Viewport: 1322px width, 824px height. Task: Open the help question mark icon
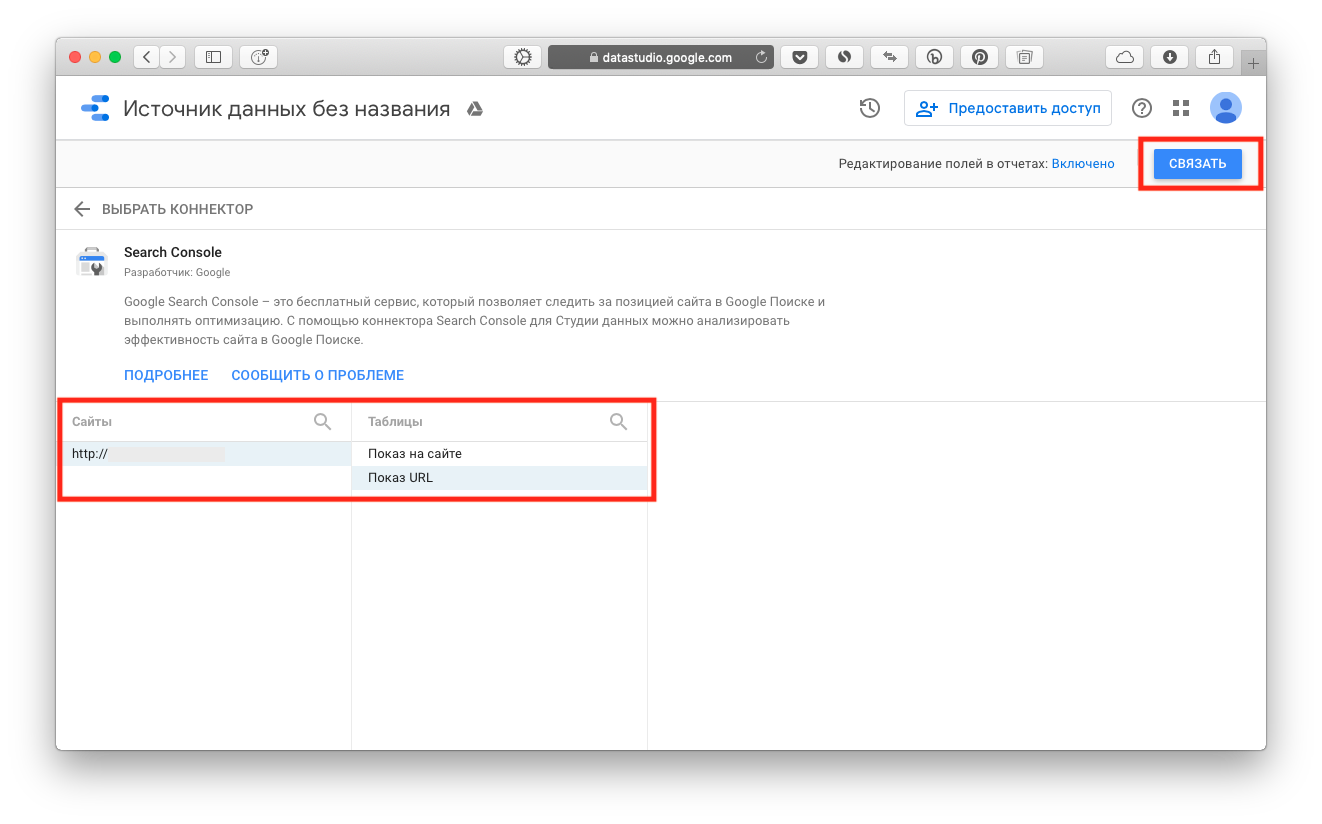(x=1141, y=108)
